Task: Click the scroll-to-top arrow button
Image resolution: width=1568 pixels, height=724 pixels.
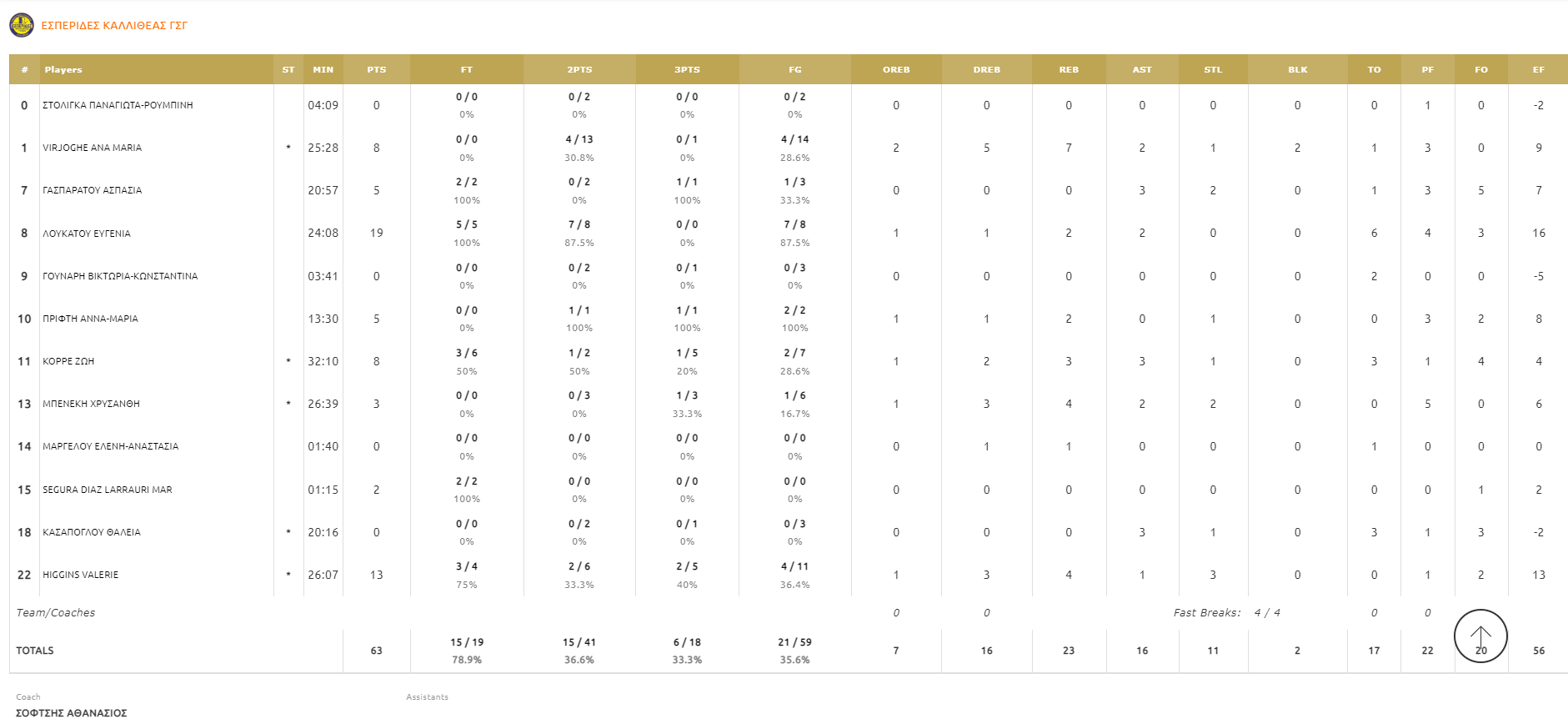Action: point(1480,636)
